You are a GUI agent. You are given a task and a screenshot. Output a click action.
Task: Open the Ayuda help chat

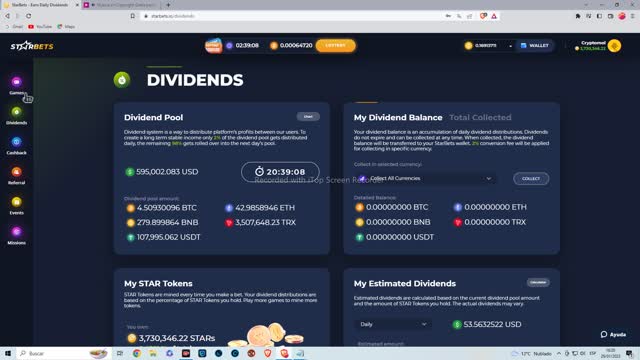click(x=613, y=334)
